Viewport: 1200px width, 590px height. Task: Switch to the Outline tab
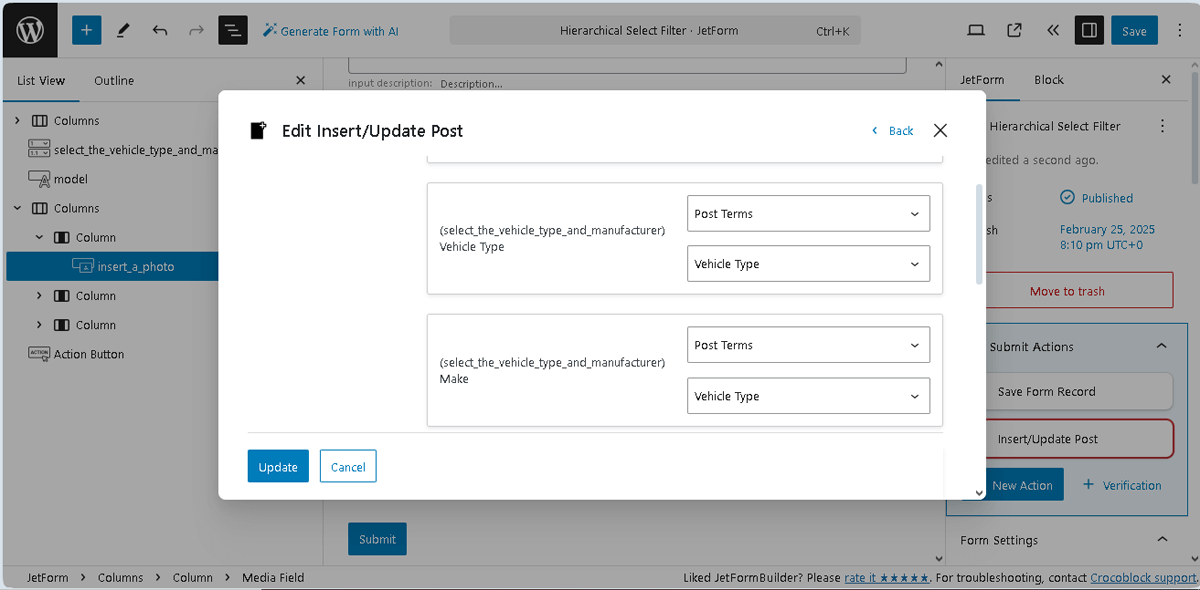[x=113, y=80]
